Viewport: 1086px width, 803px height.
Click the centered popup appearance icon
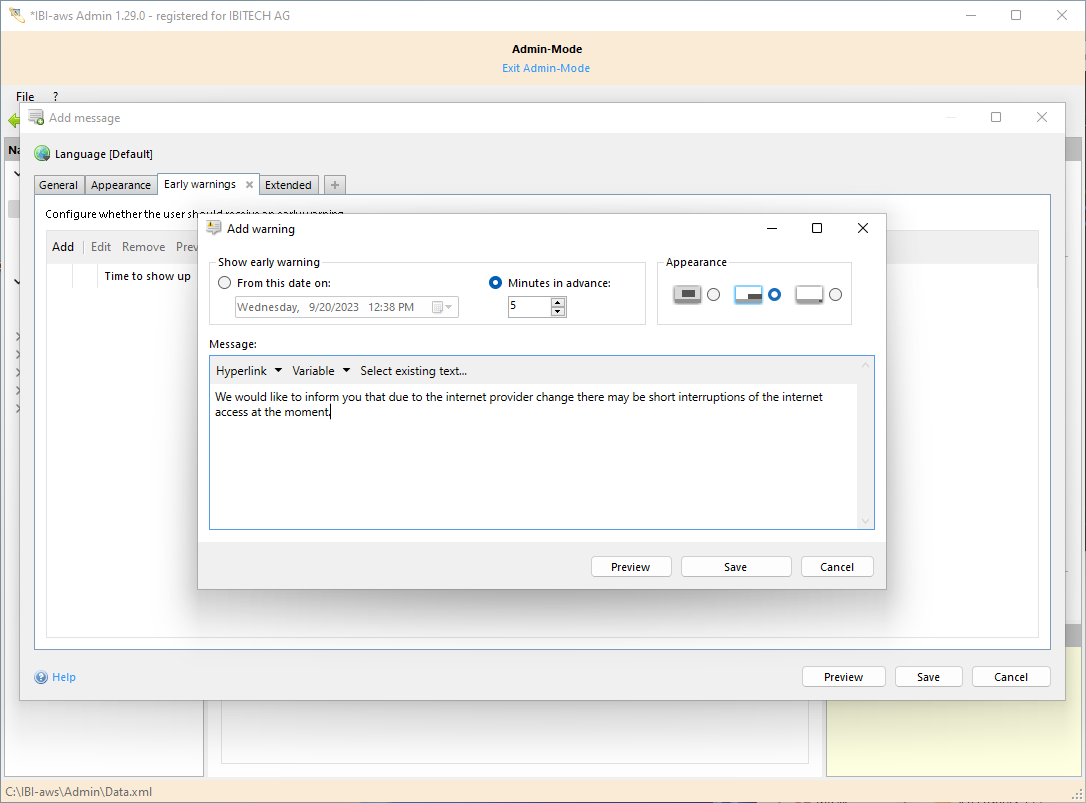687,294
